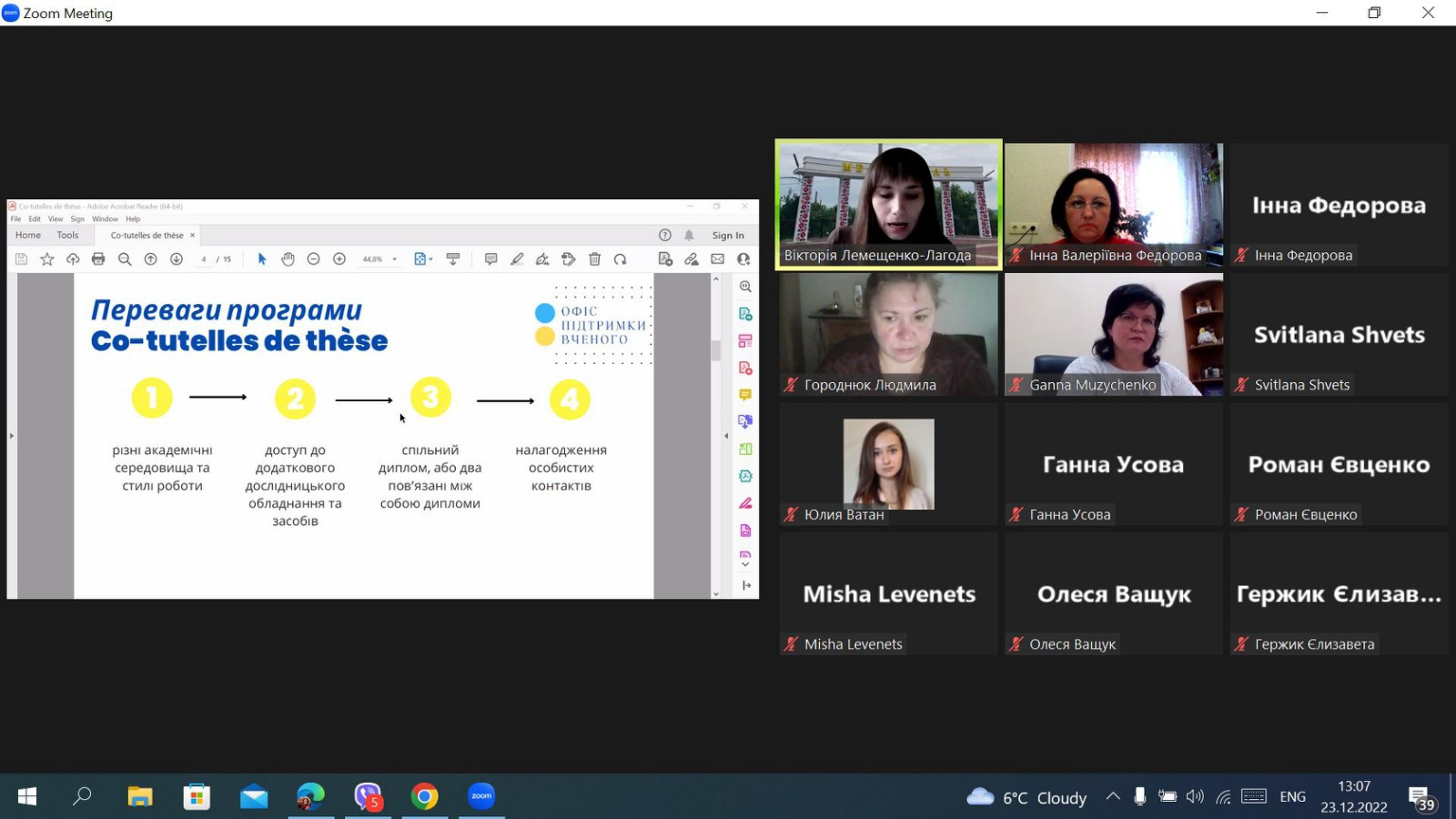Screen dimensions: 1456x819
Task: Print the PDF using the printer icon
Action: point(98,259)
